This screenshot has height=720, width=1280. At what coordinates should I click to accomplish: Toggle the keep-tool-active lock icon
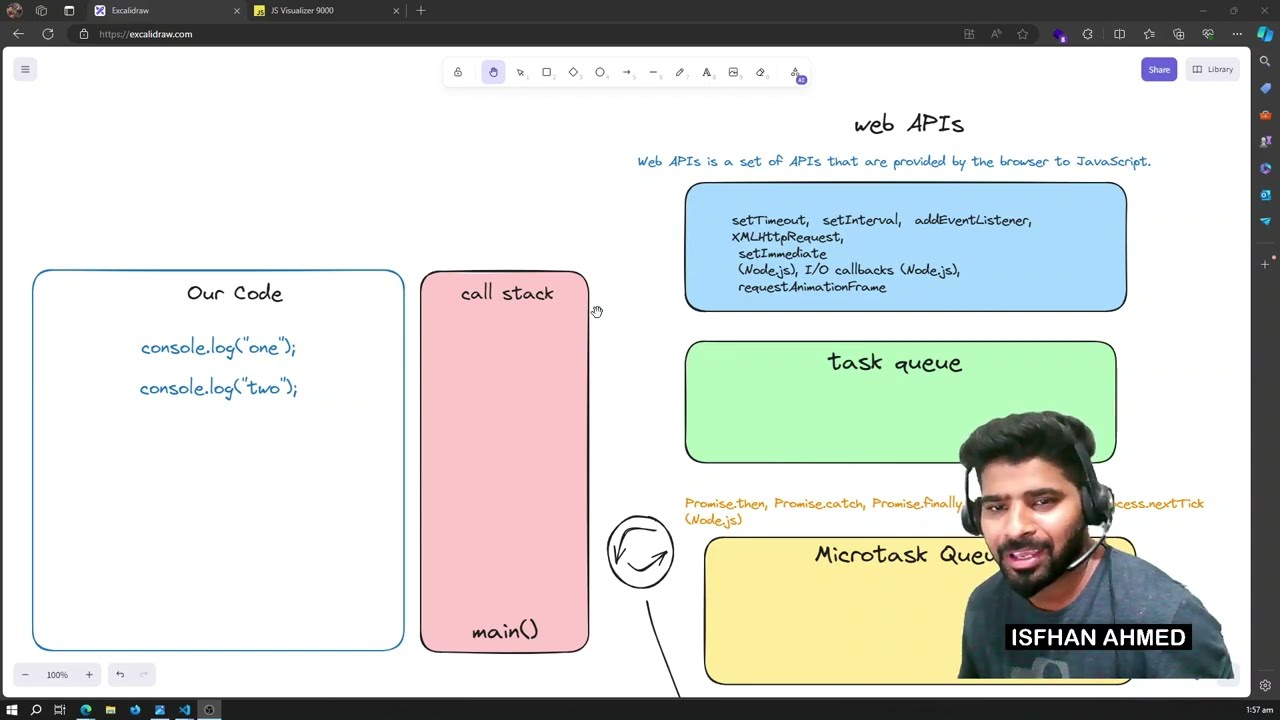(458, 72)
